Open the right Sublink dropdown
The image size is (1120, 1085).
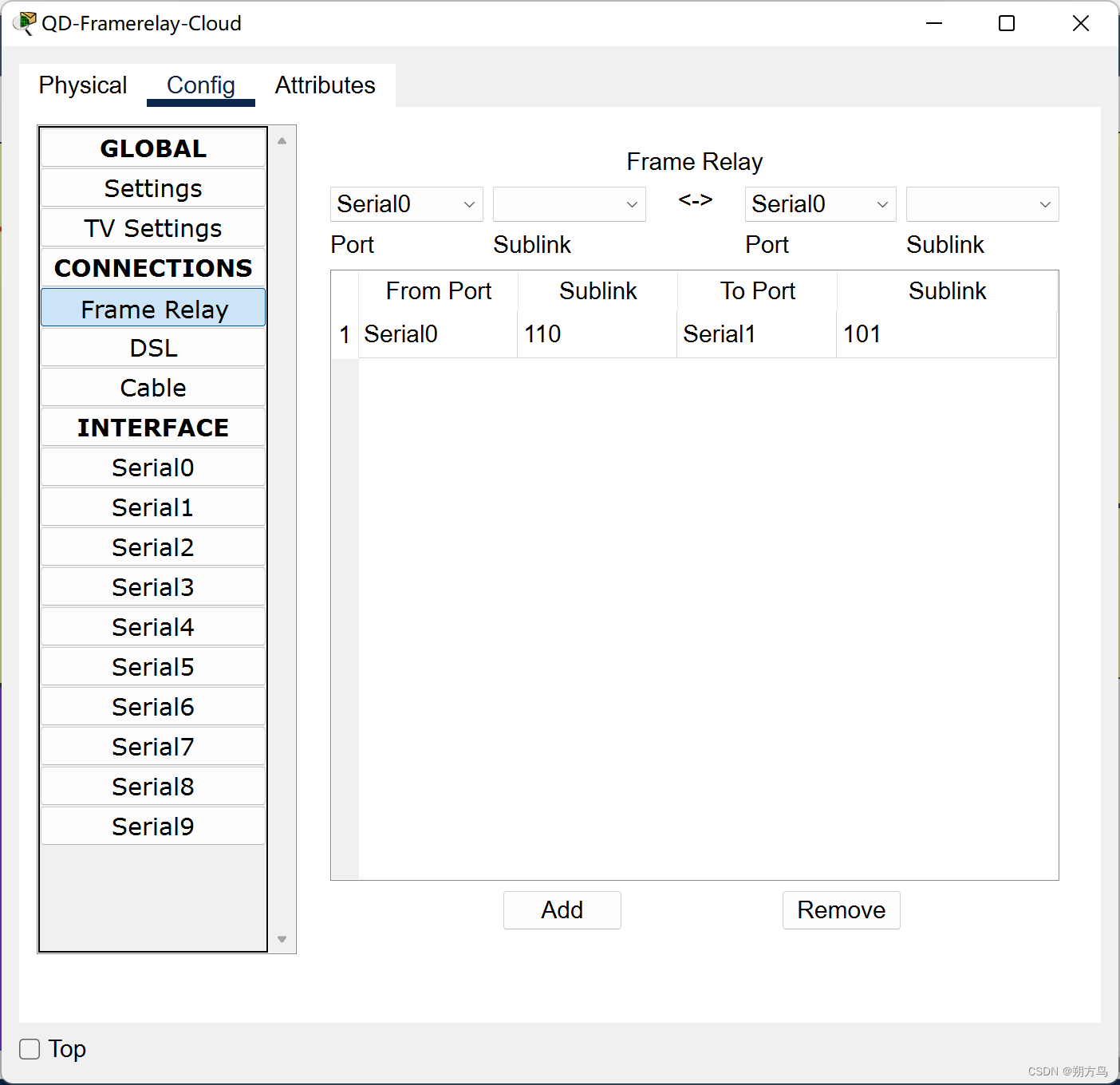pos(982,204)
